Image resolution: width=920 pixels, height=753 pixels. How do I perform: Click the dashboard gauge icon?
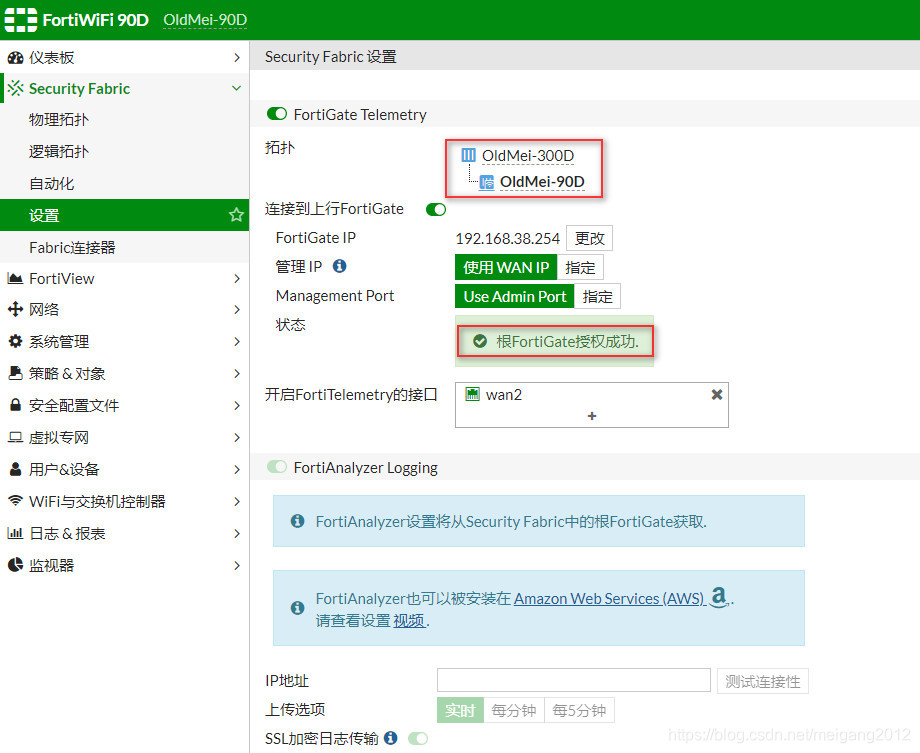(15, 58)
